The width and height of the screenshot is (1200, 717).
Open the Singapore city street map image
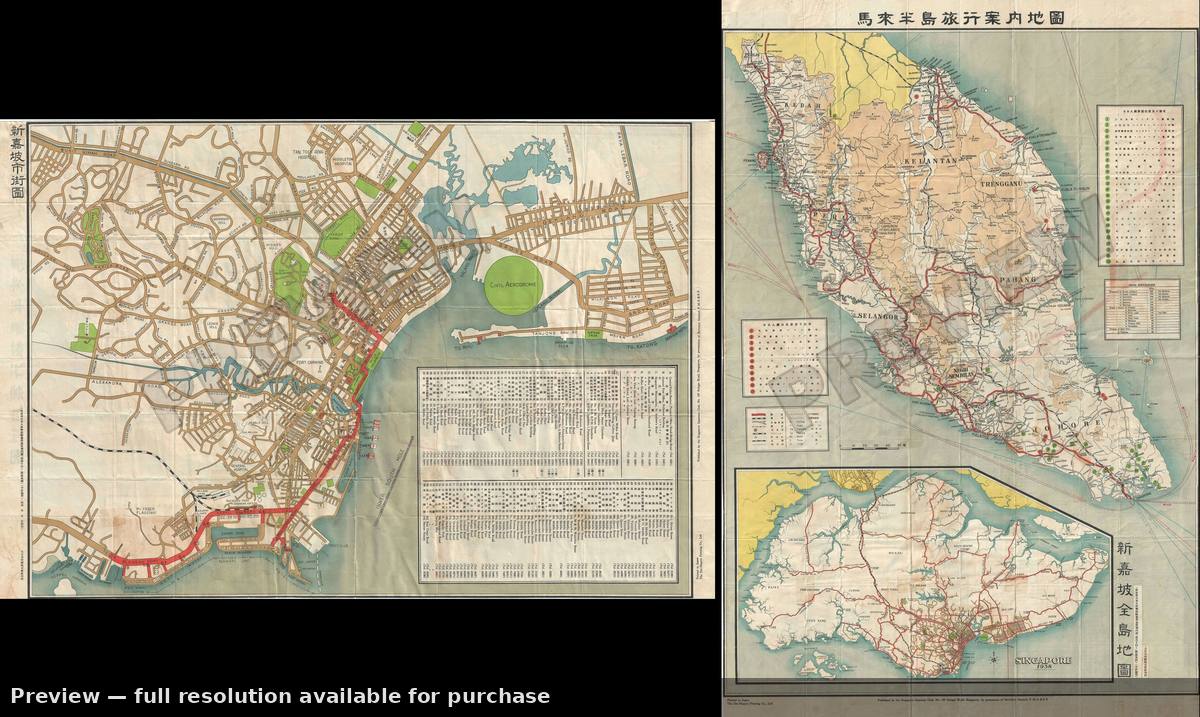pos(359,358)
